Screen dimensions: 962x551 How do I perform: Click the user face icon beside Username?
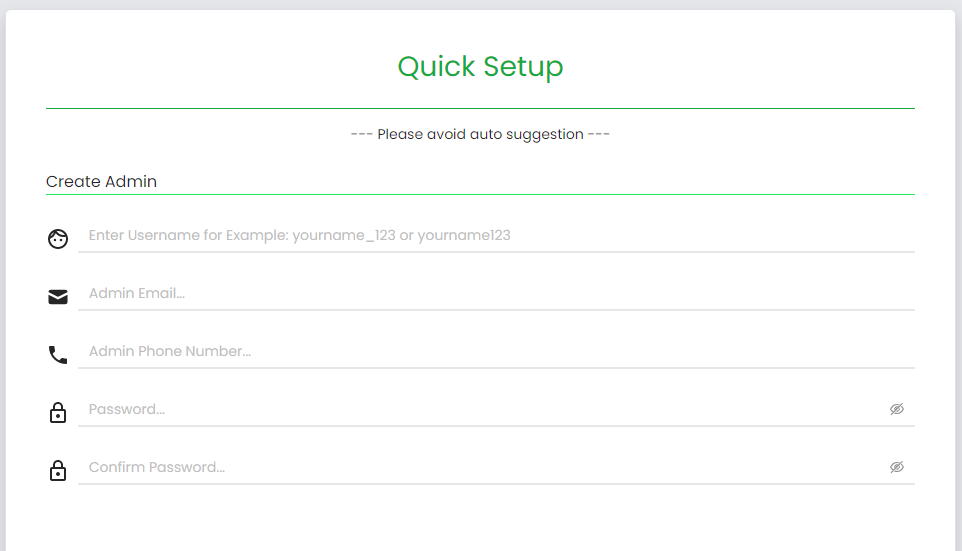pyautogui.click(x=58, y=239)
